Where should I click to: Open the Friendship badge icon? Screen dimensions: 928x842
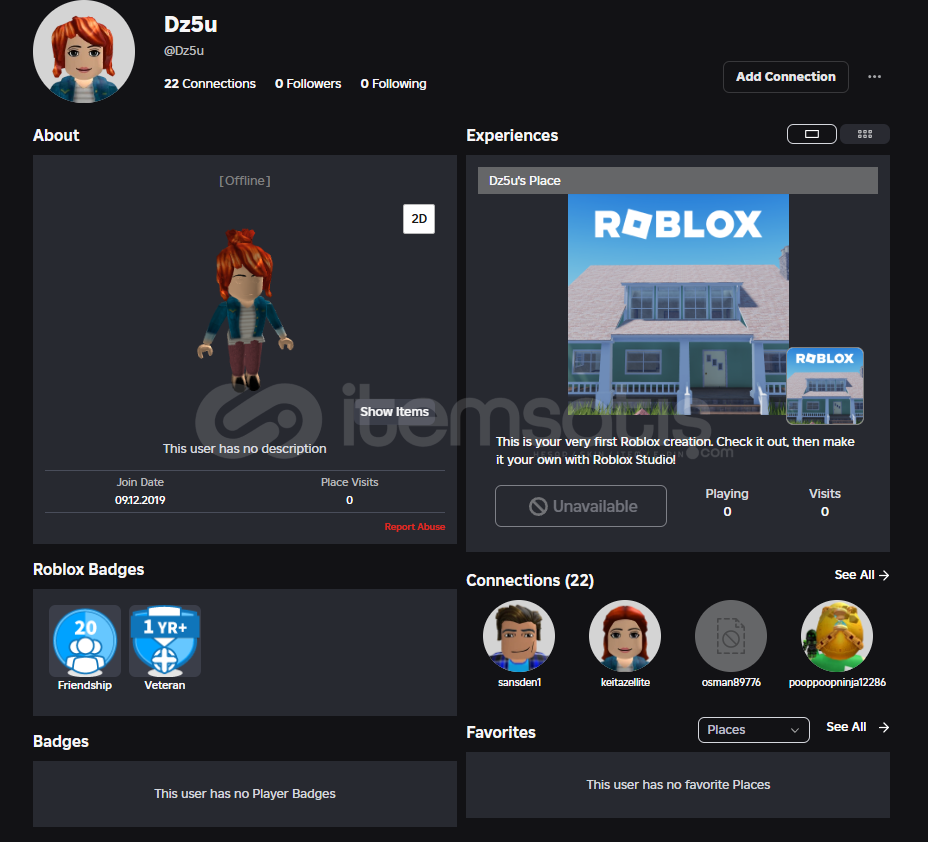[85, 641]
